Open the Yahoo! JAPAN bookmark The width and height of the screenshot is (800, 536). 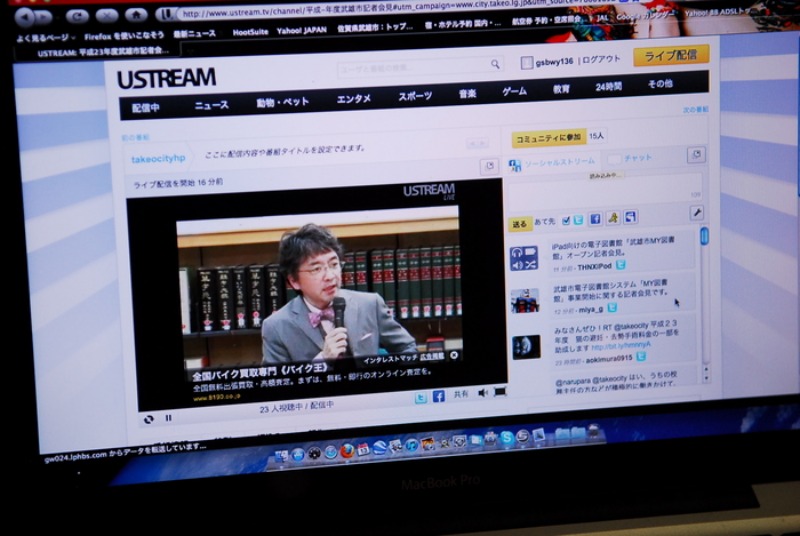pyautogui.click(x=302, y=30)
